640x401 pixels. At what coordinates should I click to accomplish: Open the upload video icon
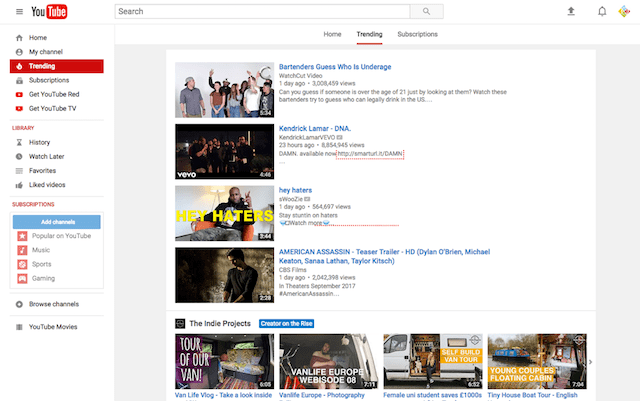571,12
